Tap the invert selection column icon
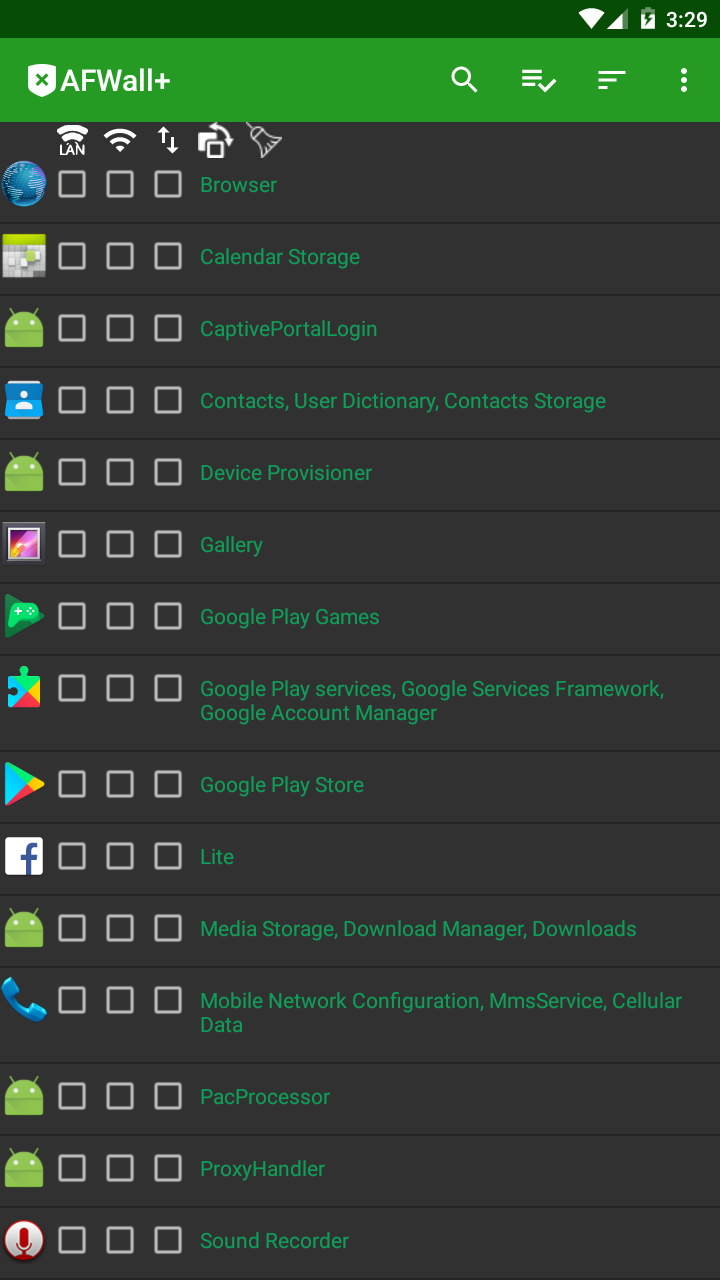 click(x=215, y=140)
